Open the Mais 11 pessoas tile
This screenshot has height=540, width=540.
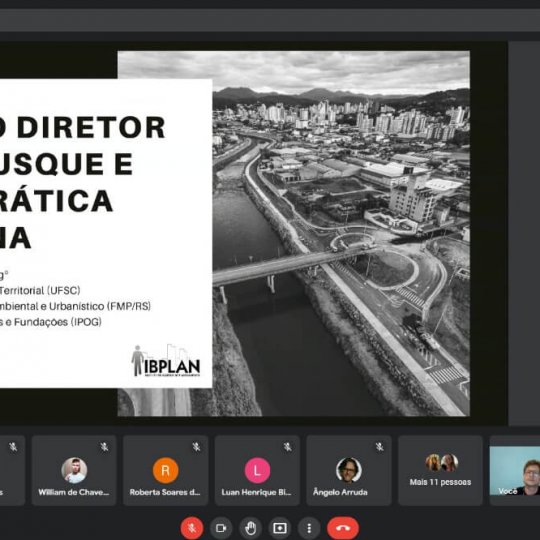pyautogui.click(x=440, y=470)
